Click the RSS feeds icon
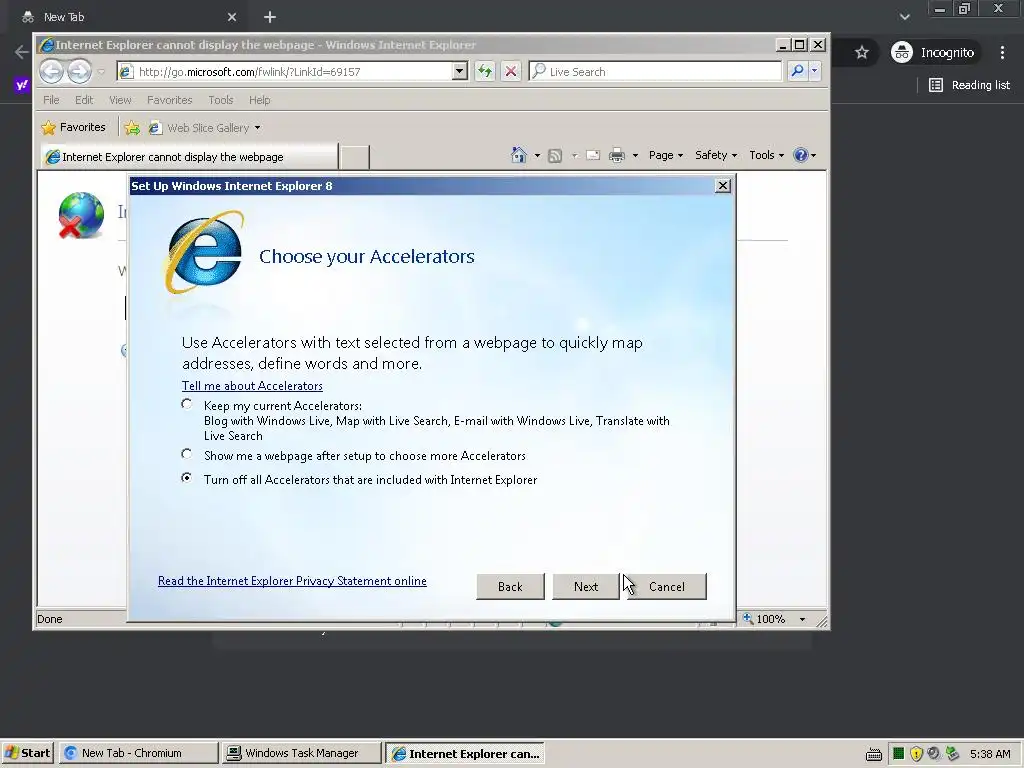The image size is (1024, 768). [554, 155]
